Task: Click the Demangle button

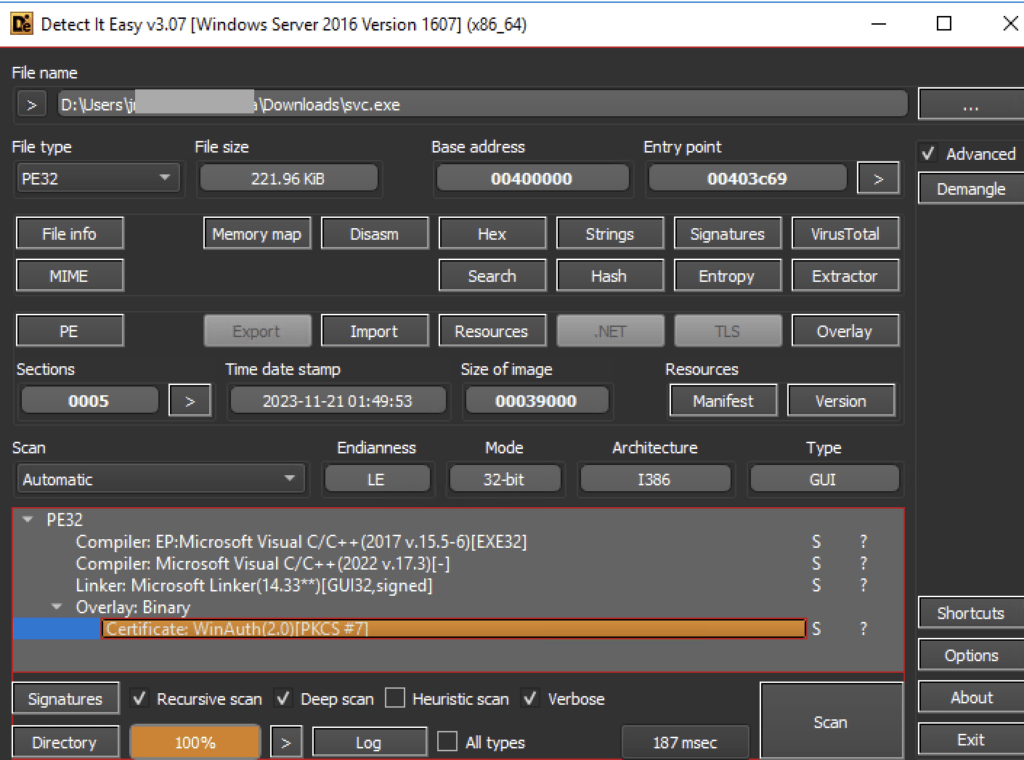Action: pos(970,189)
